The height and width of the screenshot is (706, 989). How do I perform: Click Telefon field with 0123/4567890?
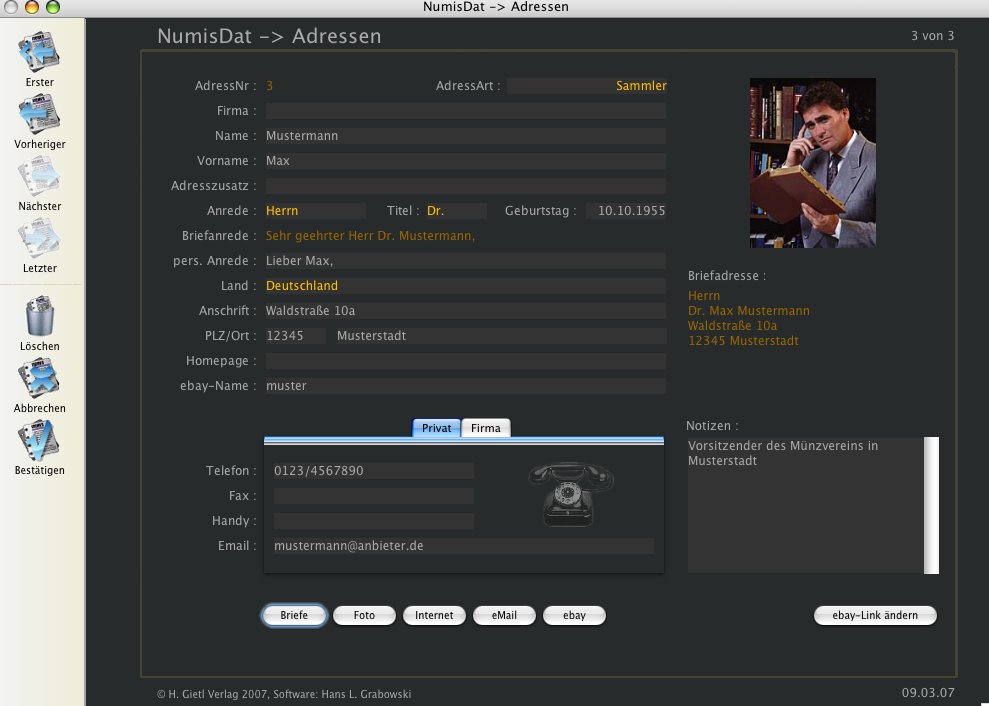point(373,471)
